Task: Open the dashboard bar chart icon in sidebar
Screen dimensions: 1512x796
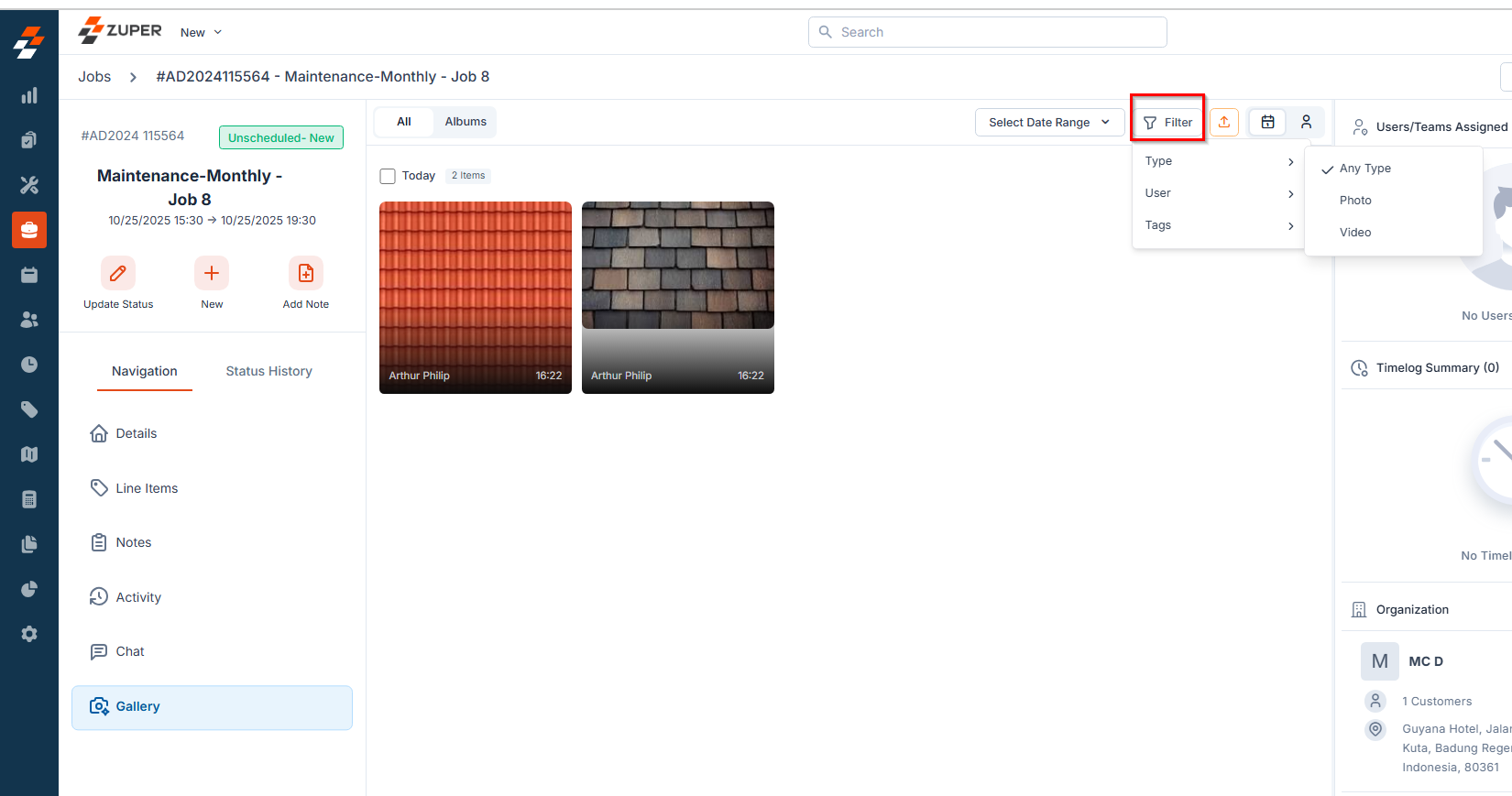Action: pos(29,95)
